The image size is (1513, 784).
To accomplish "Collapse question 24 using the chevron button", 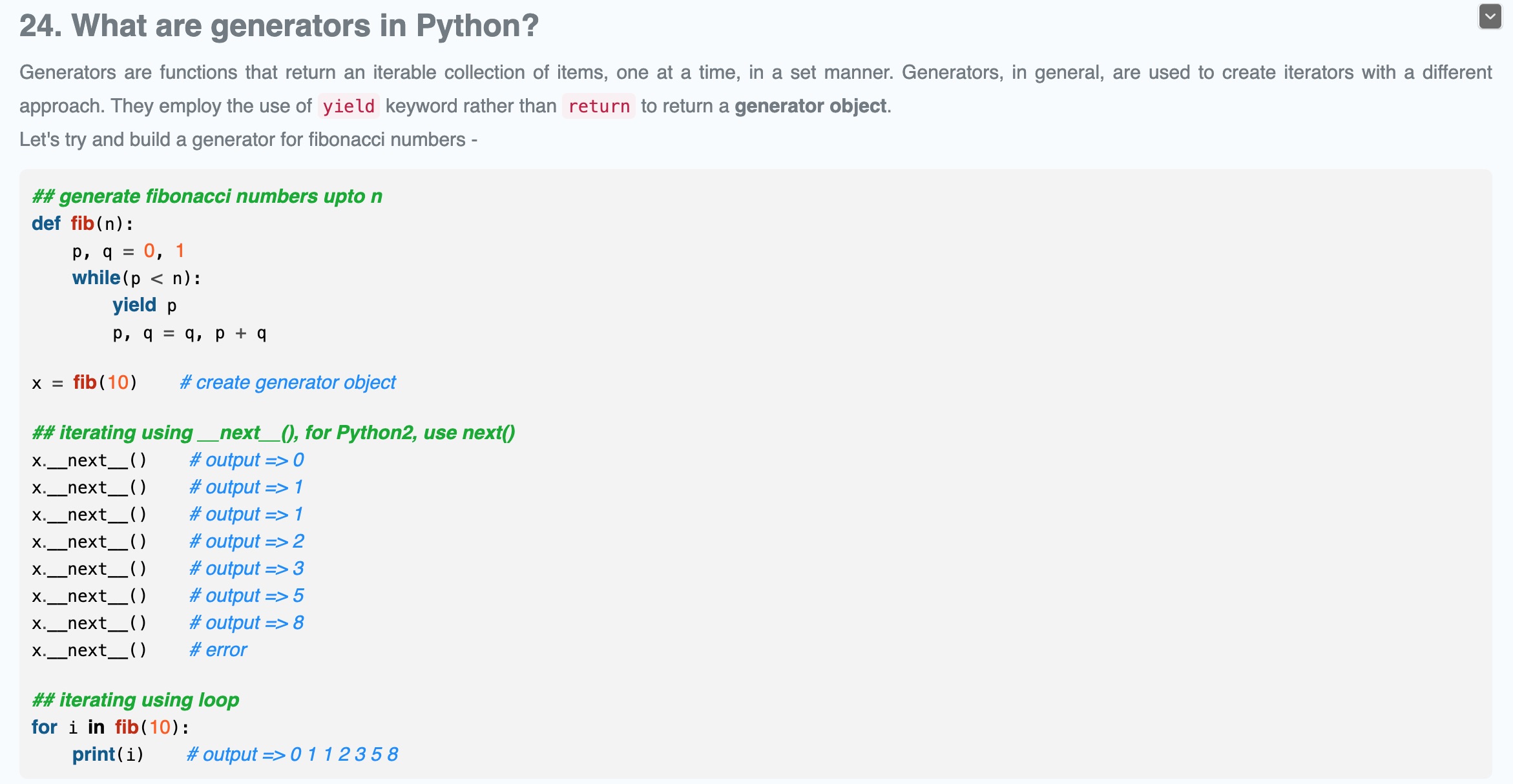I will point(1490,17).
